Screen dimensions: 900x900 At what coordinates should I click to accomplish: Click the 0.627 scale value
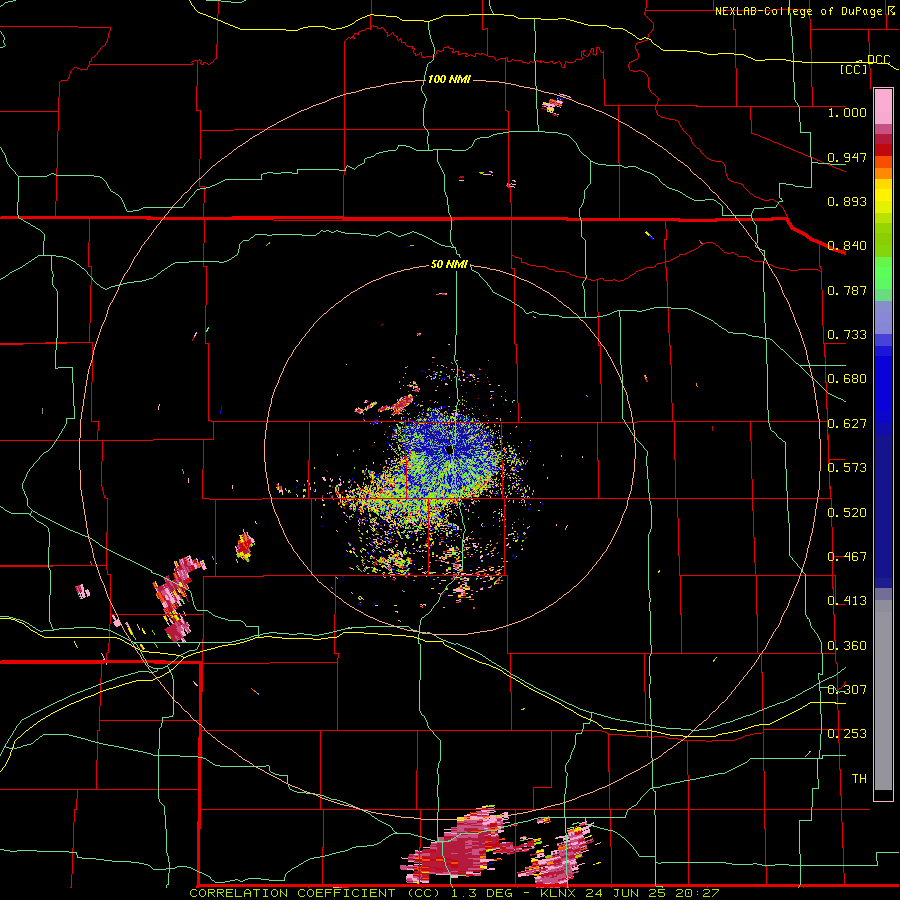847,424
